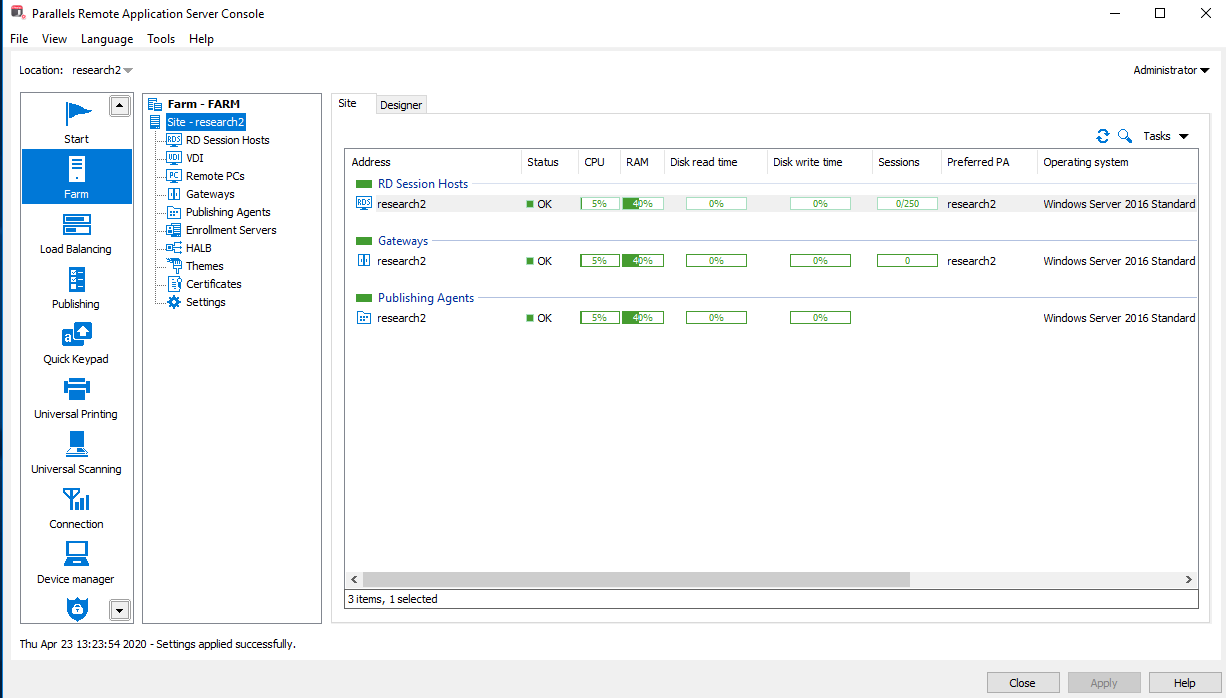Screen dimensions: 1226x698
Task: Sort by Address column header
Action: point(433,162)
